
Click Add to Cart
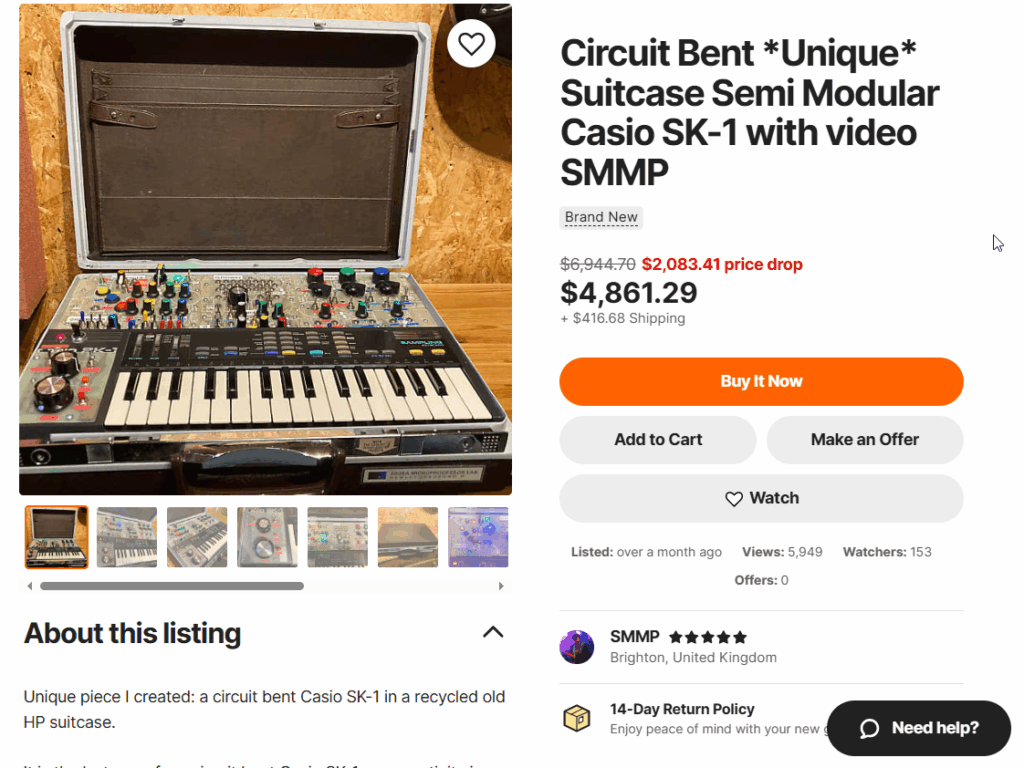click(658, 440)
